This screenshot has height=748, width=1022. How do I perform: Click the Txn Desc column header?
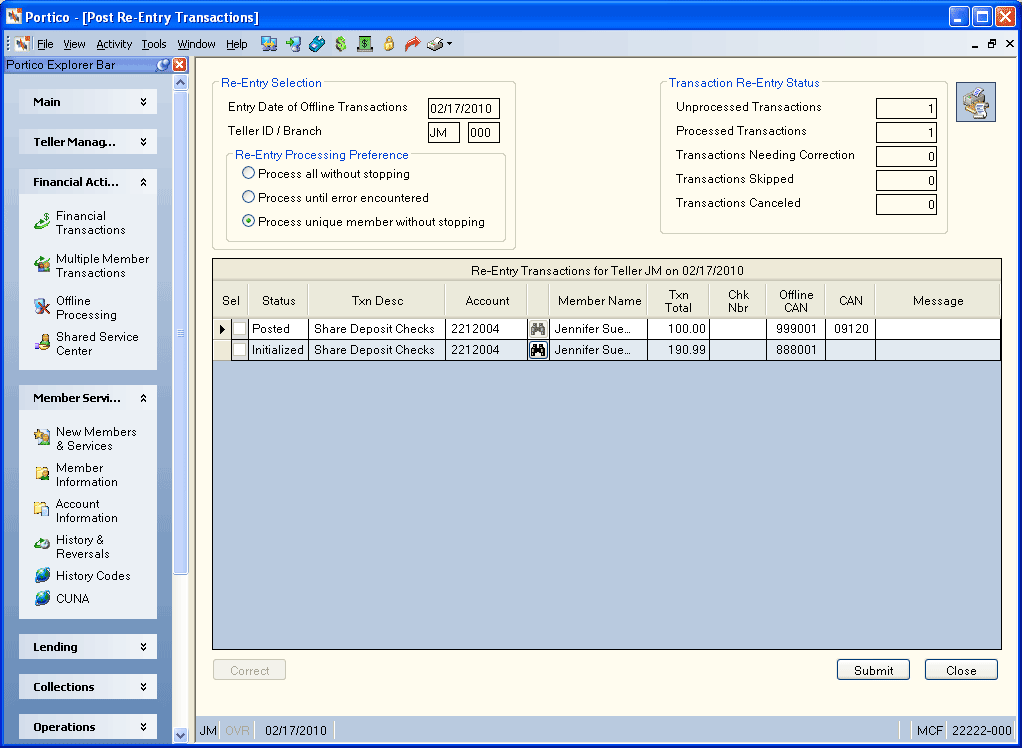(377, 300)
